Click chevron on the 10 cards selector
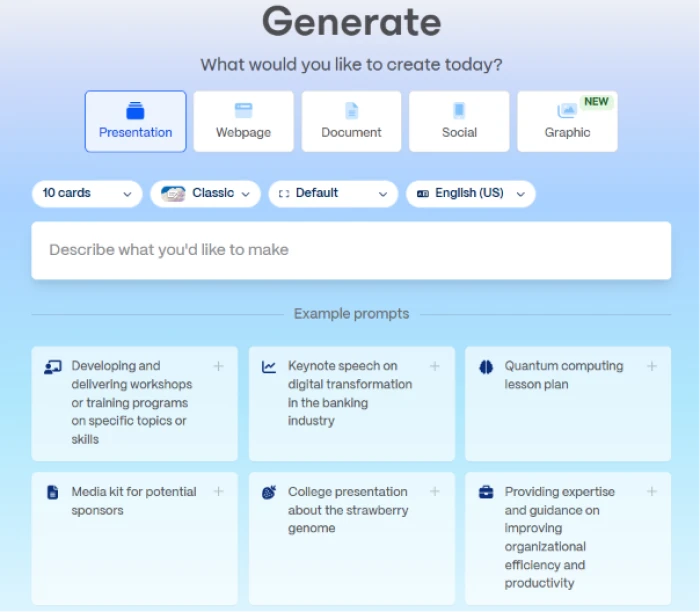This screenshot has width=700, height=612. tap(127, 194)
